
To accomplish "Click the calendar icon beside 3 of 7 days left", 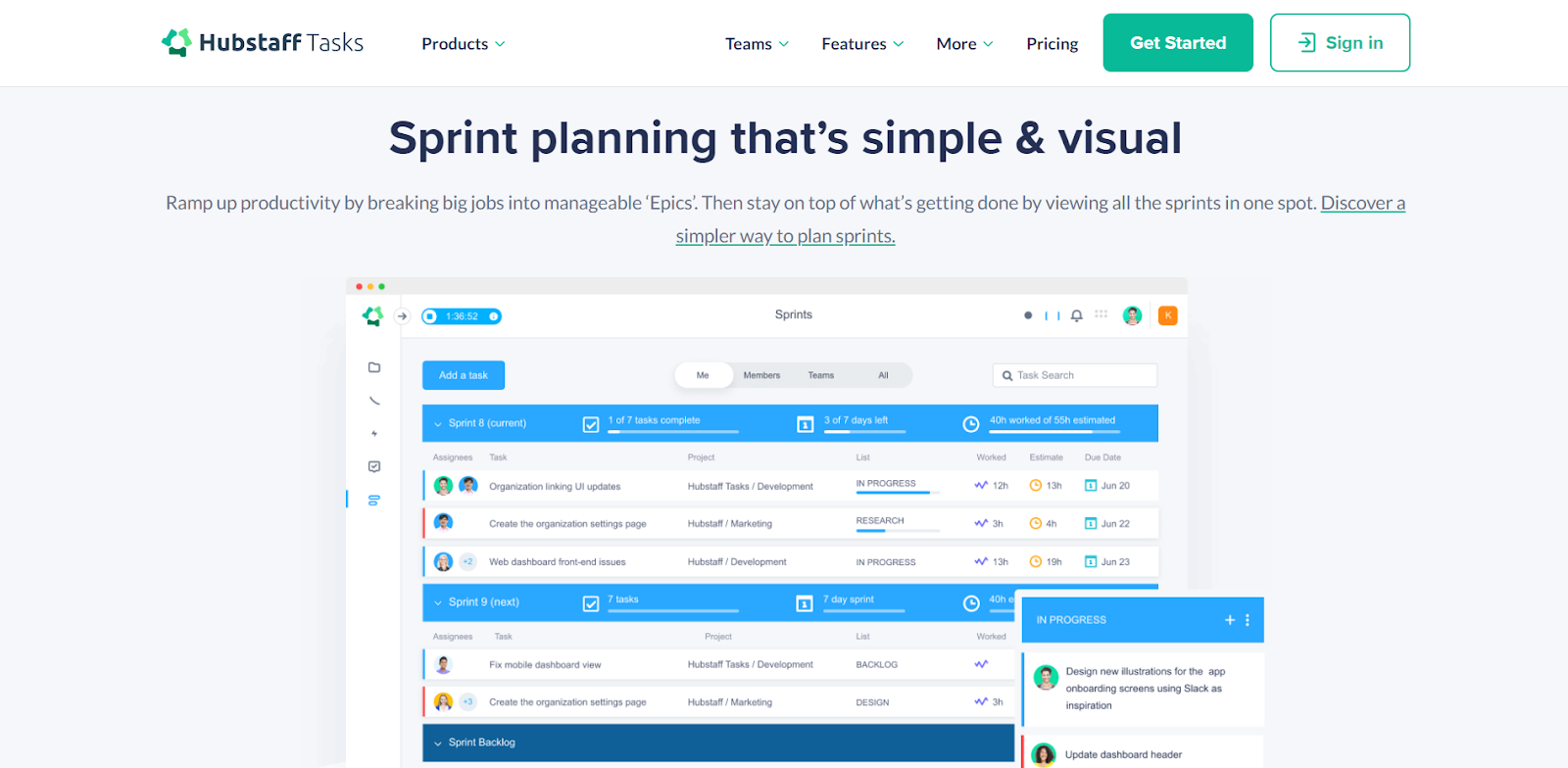I will [806, 424].
